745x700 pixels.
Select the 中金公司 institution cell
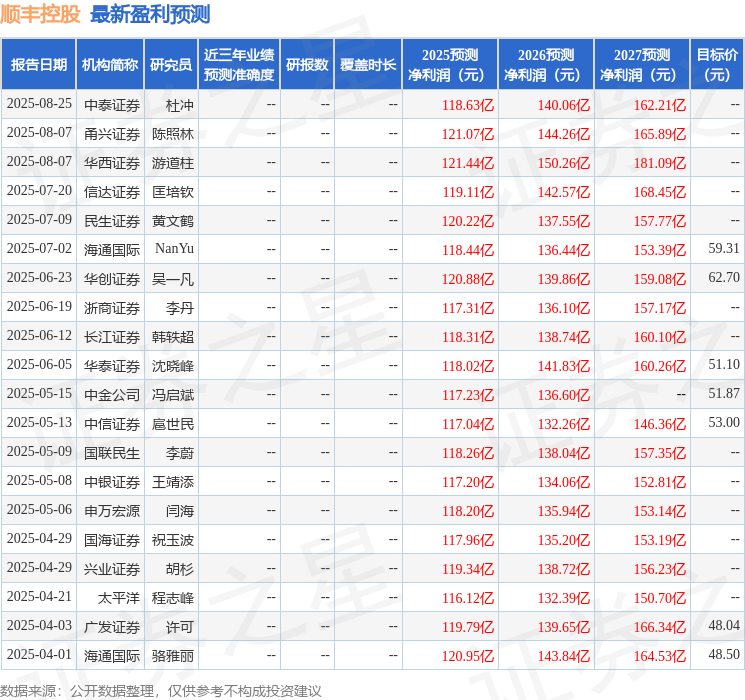click(112, 394)
